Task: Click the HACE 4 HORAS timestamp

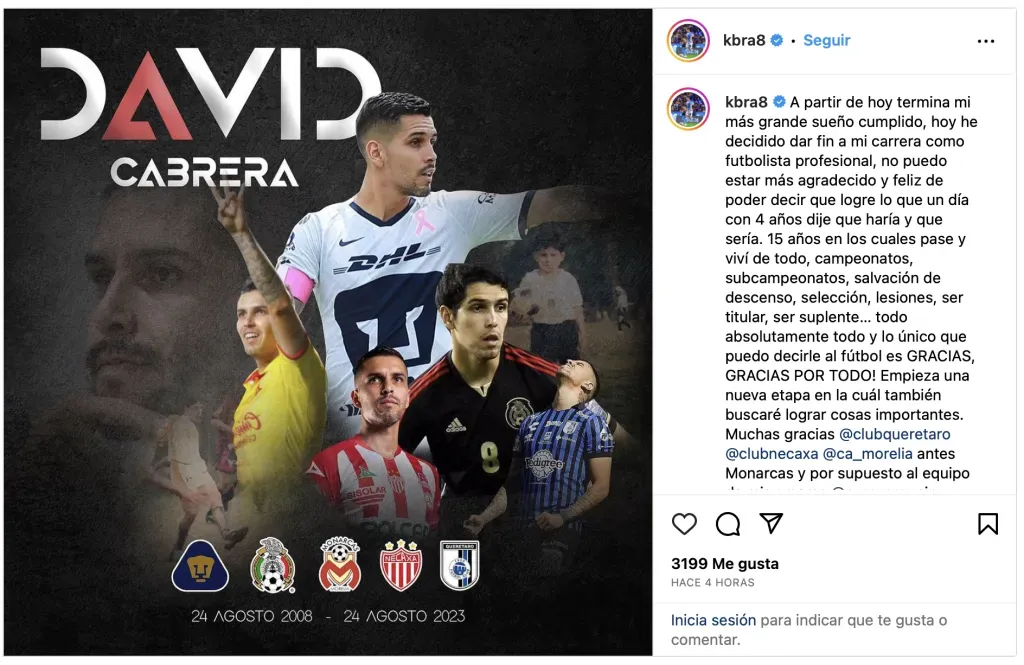Action: 712,582
